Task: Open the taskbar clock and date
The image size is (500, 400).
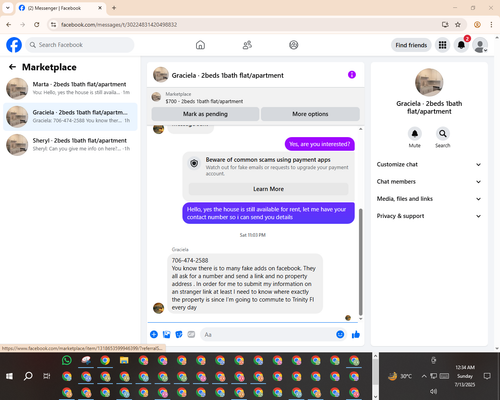Action: [465, 376]
